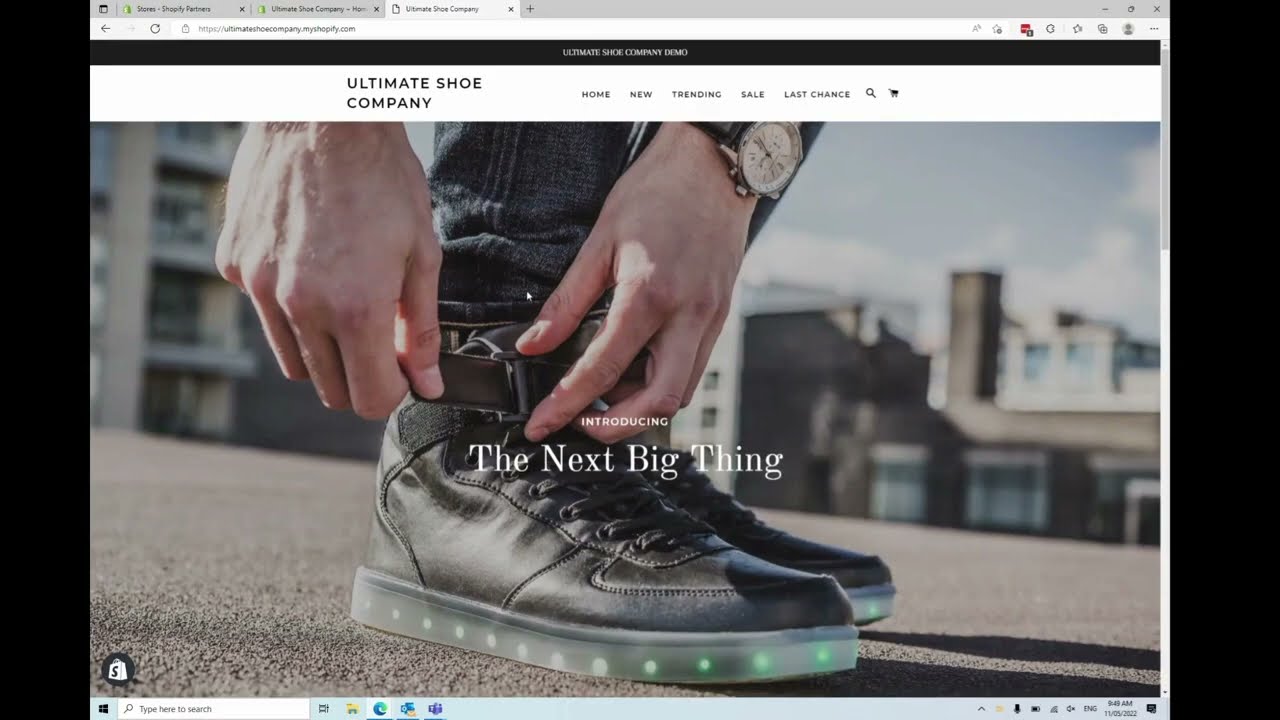This screenshot has height=720, width=1280.
Task: Click the Windows taskbar search box
Action: pos(213,709)
